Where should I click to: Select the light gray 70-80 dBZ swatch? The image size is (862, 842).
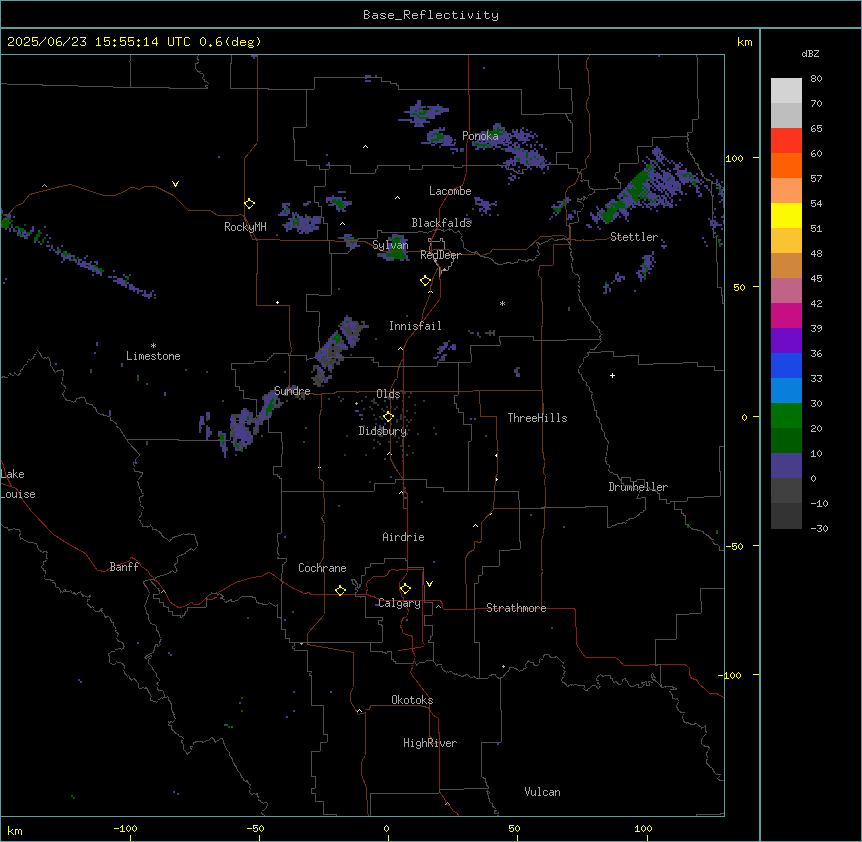786,91
